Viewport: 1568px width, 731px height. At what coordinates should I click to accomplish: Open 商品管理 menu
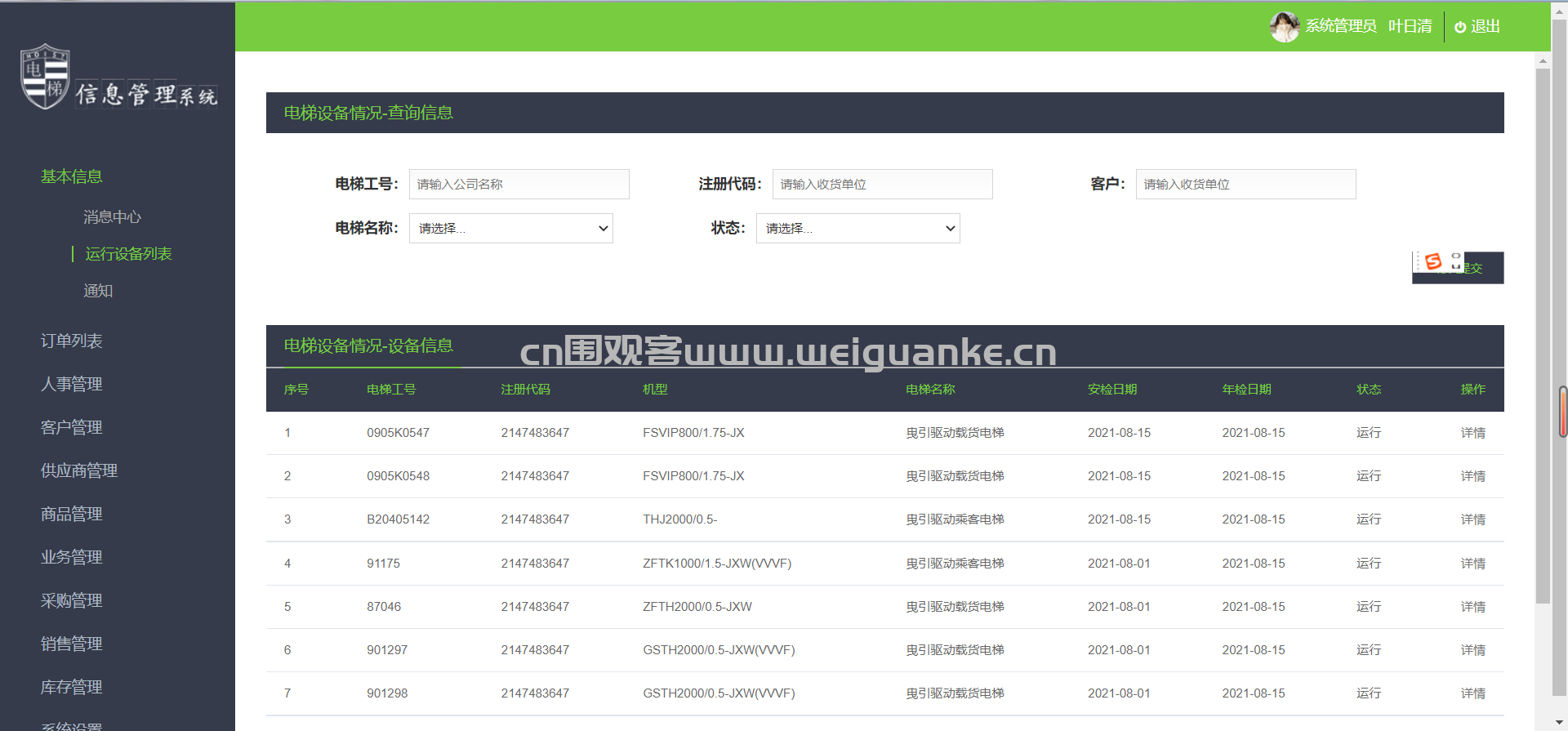(72, 514)
